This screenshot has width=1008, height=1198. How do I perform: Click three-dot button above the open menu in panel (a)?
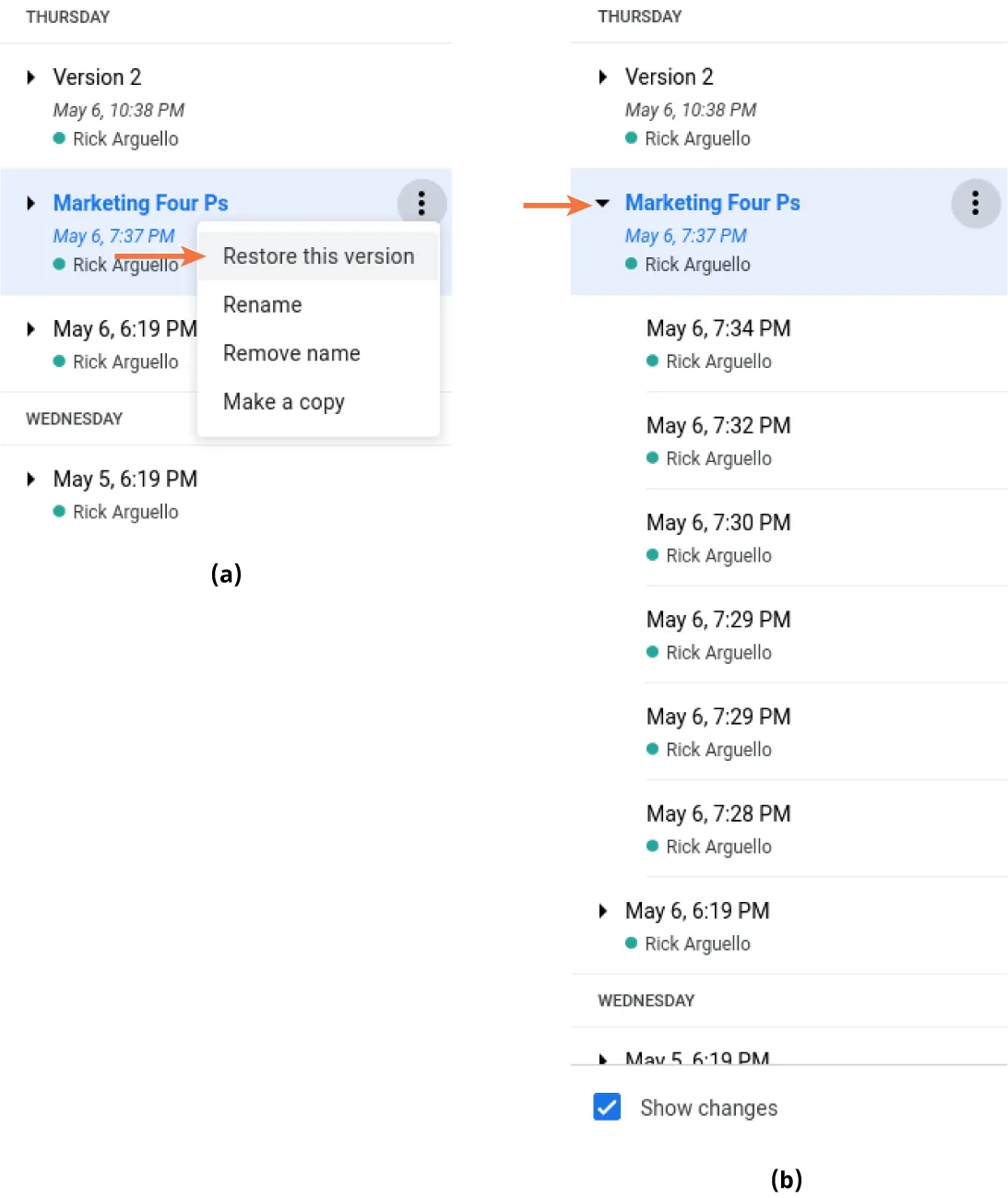[x=421, y=203]
